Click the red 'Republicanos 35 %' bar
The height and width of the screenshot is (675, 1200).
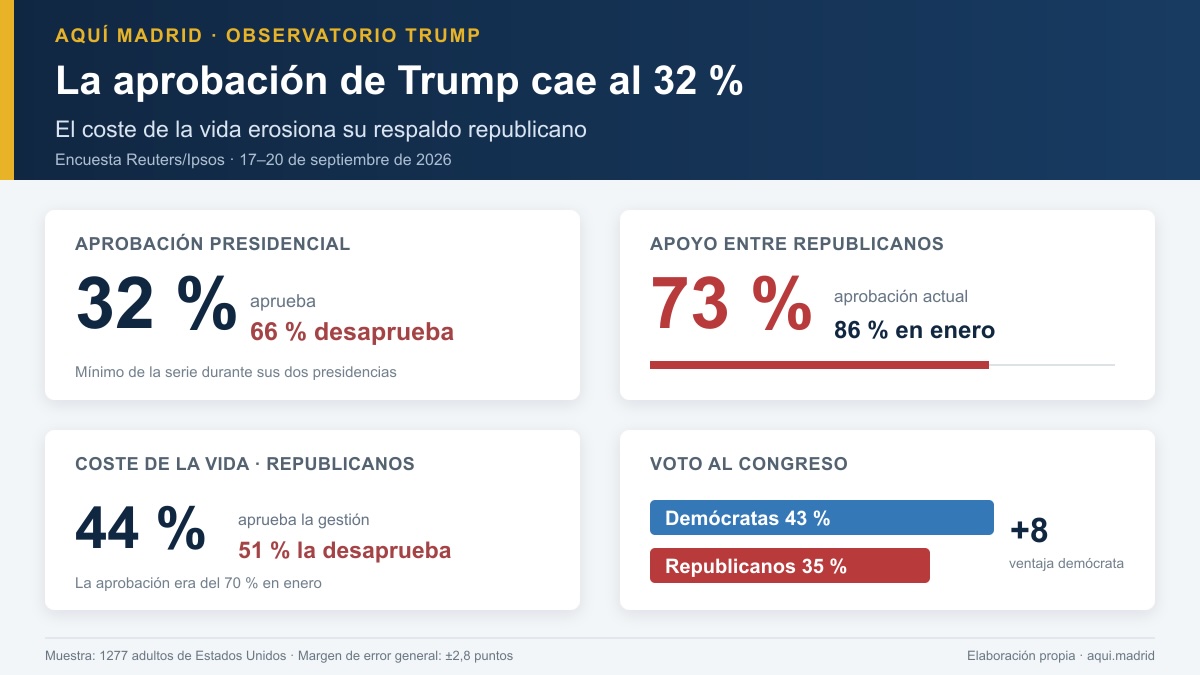[x=790, y=565]
